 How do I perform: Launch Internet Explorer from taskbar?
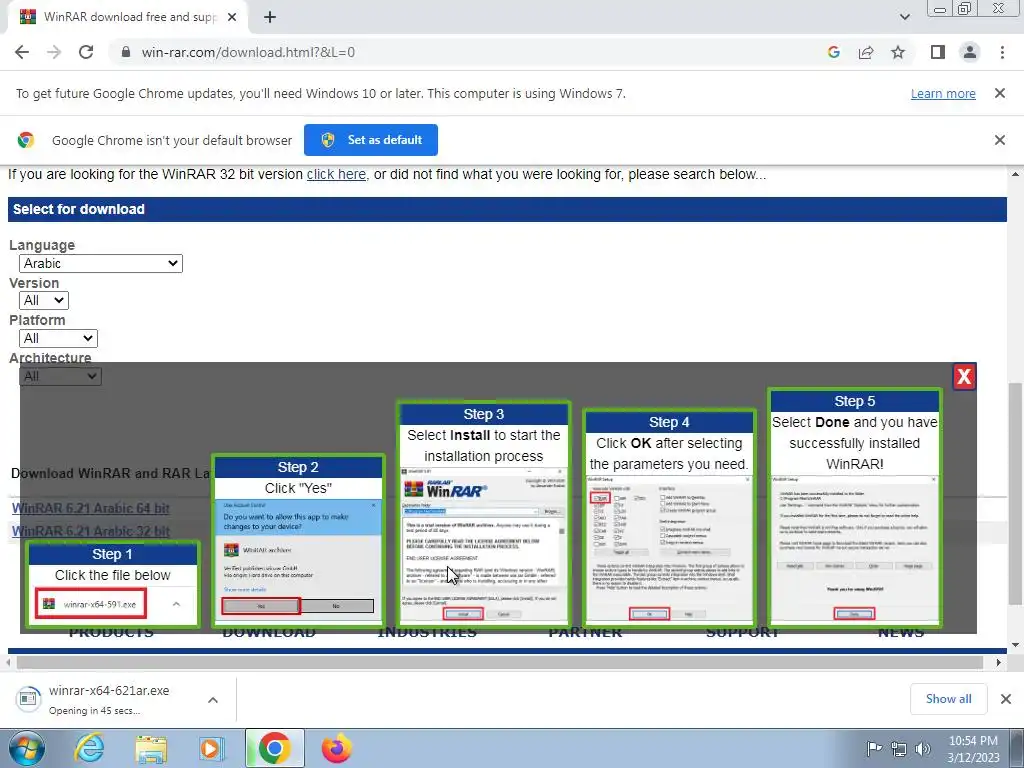click(x=89, y=748)
